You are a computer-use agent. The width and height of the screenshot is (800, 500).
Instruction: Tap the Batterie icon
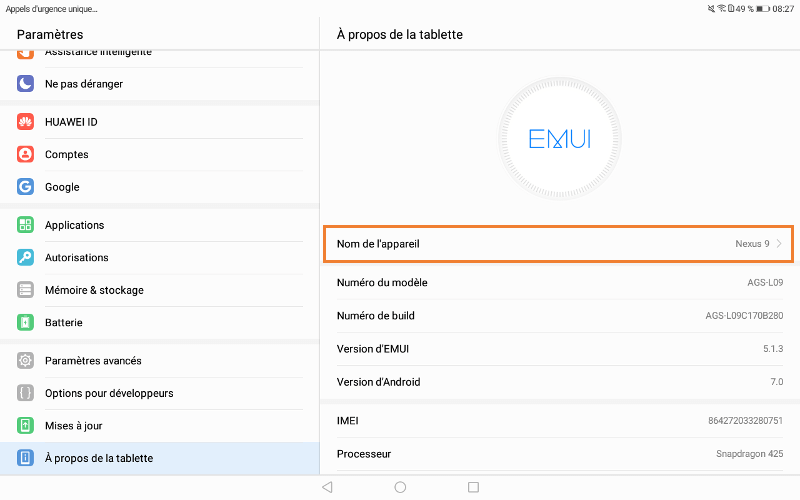click(x=25, y=322)
